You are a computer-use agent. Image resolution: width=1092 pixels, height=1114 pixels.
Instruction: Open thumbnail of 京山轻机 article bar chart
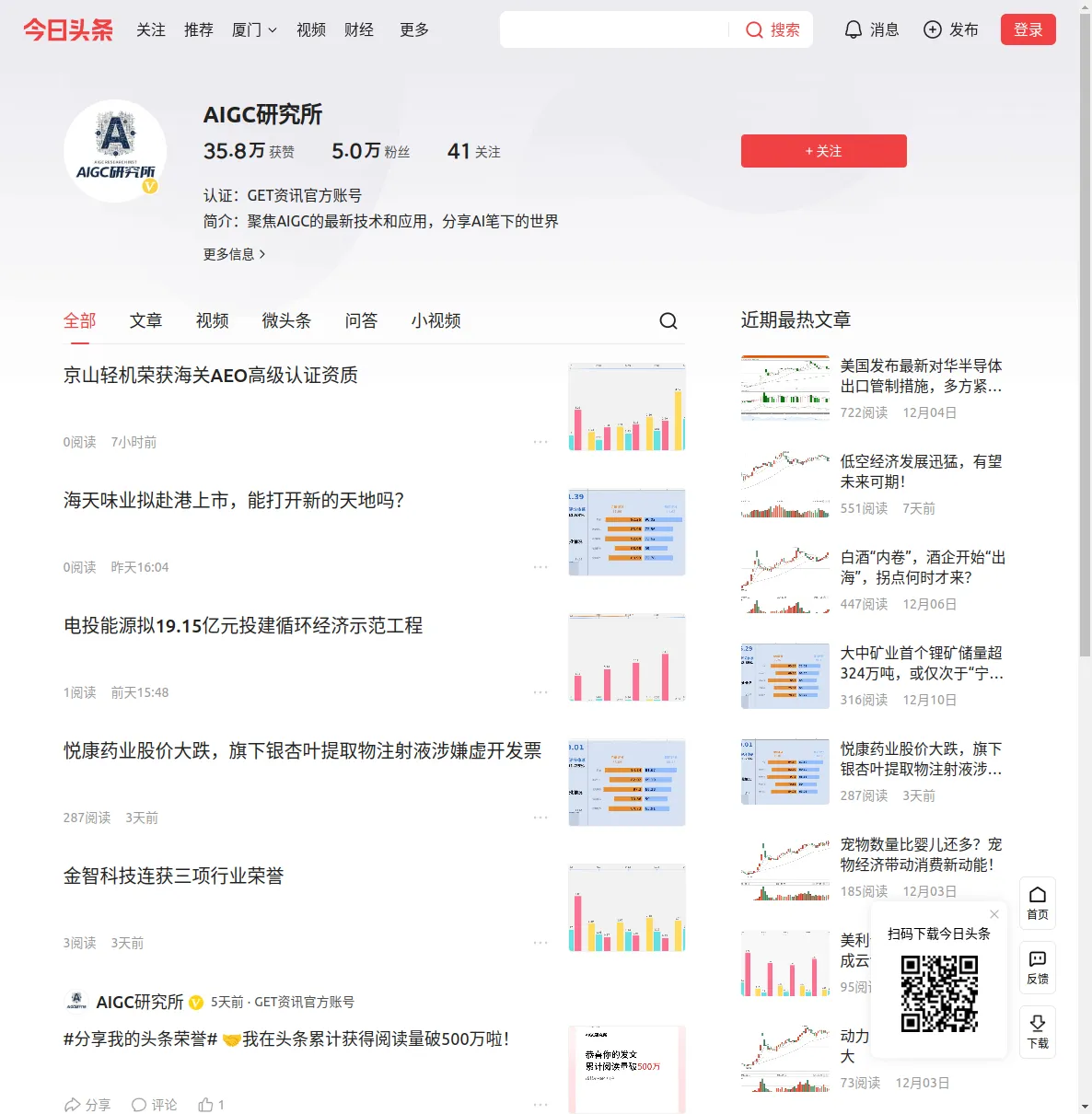[627, 406]
